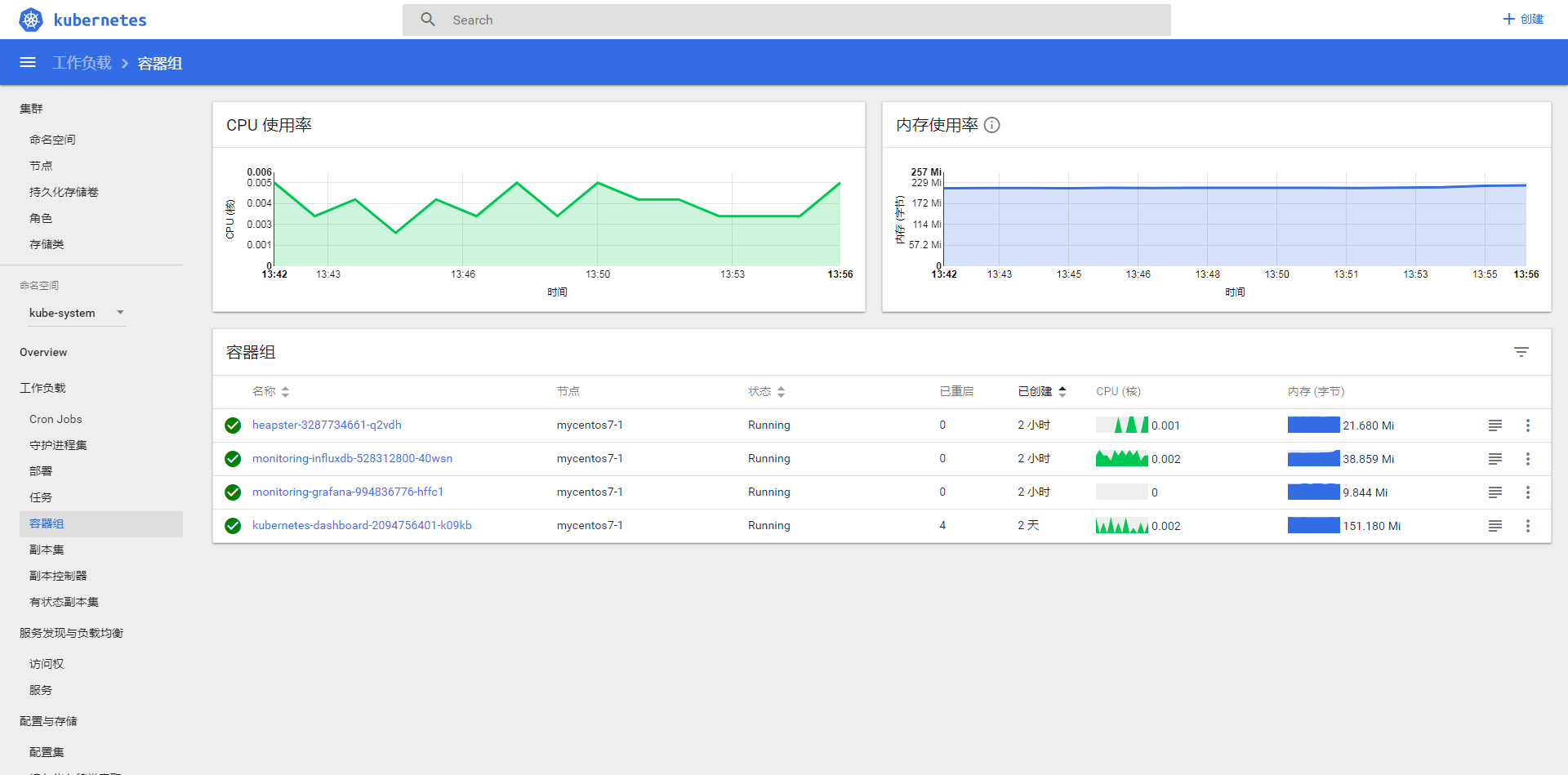Open monitoring-grafana-994836776-hffc1 pod link
The height and width of the screenshot is (775, 1568).
coord(348,492)
